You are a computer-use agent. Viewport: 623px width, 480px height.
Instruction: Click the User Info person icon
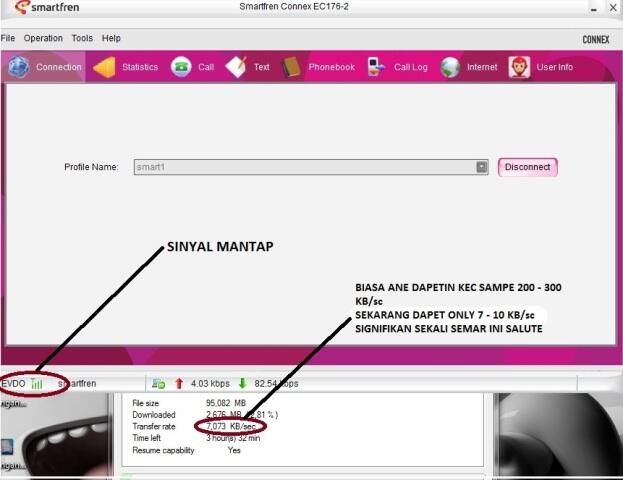[519, 67]
